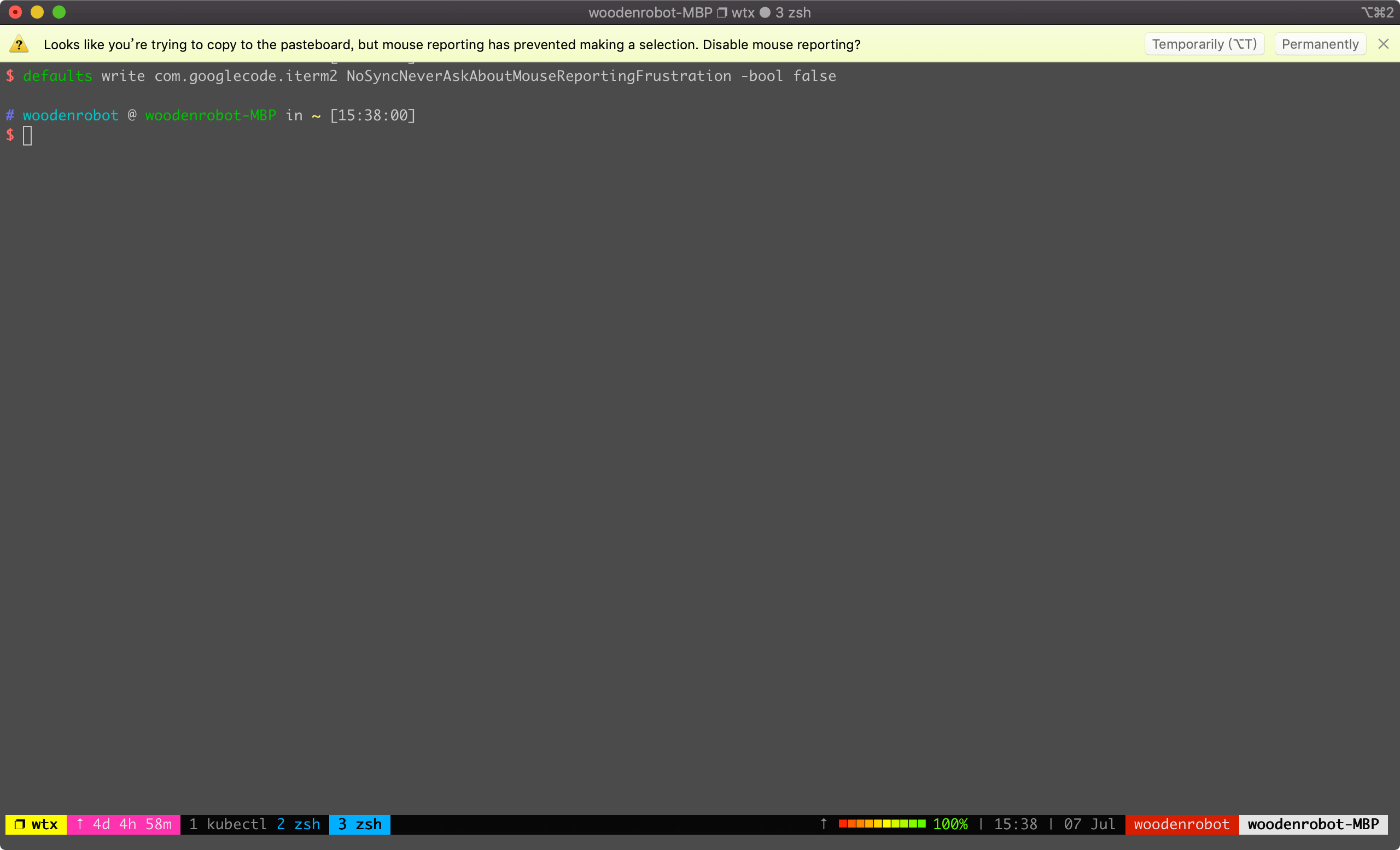Click the terminal cursor at the shell prompt
This screenshot has width=1400, height=850.
pyautogui.click(x=27, y=136)
